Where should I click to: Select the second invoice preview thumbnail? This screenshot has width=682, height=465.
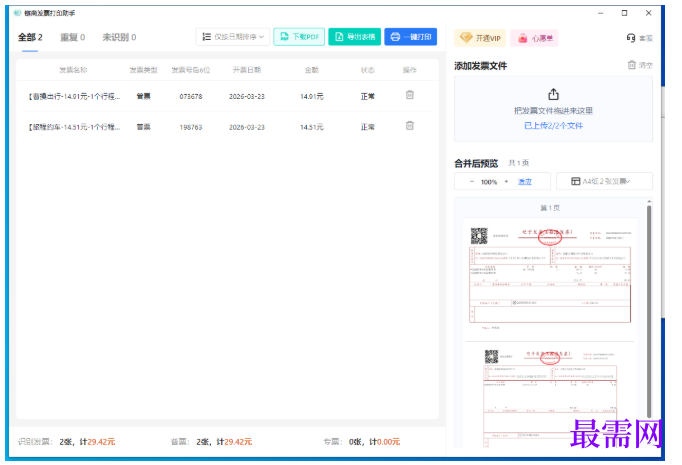[x=550, y=398]
